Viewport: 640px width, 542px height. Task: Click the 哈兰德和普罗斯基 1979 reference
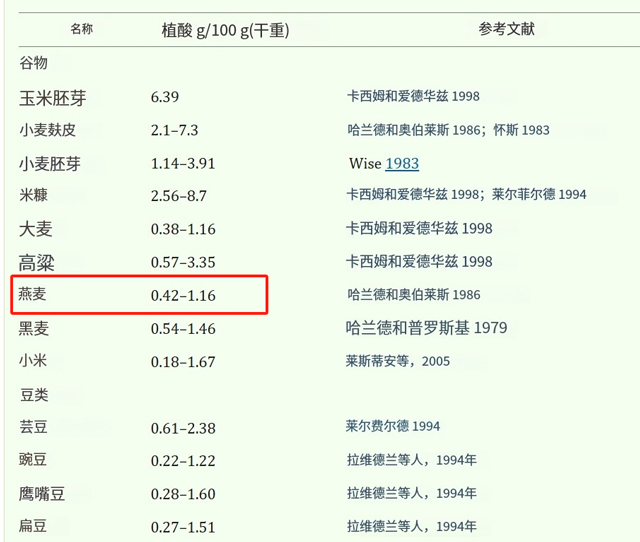tap(427, 328)
